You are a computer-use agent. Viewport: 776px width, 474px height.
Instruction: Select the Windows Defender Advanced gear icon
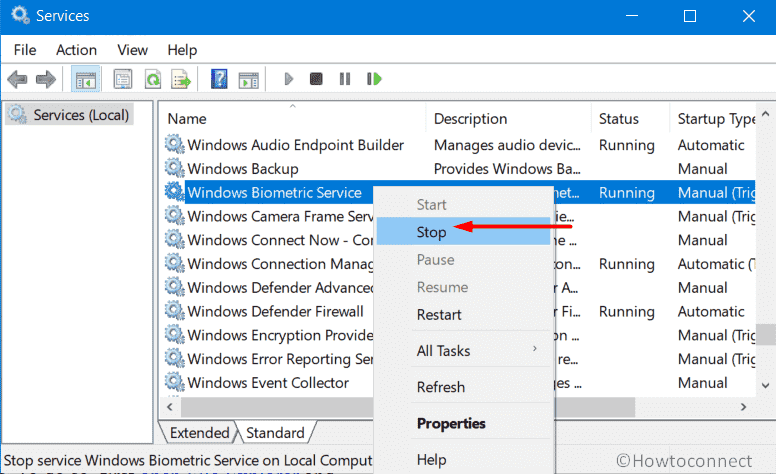[175, 287]
